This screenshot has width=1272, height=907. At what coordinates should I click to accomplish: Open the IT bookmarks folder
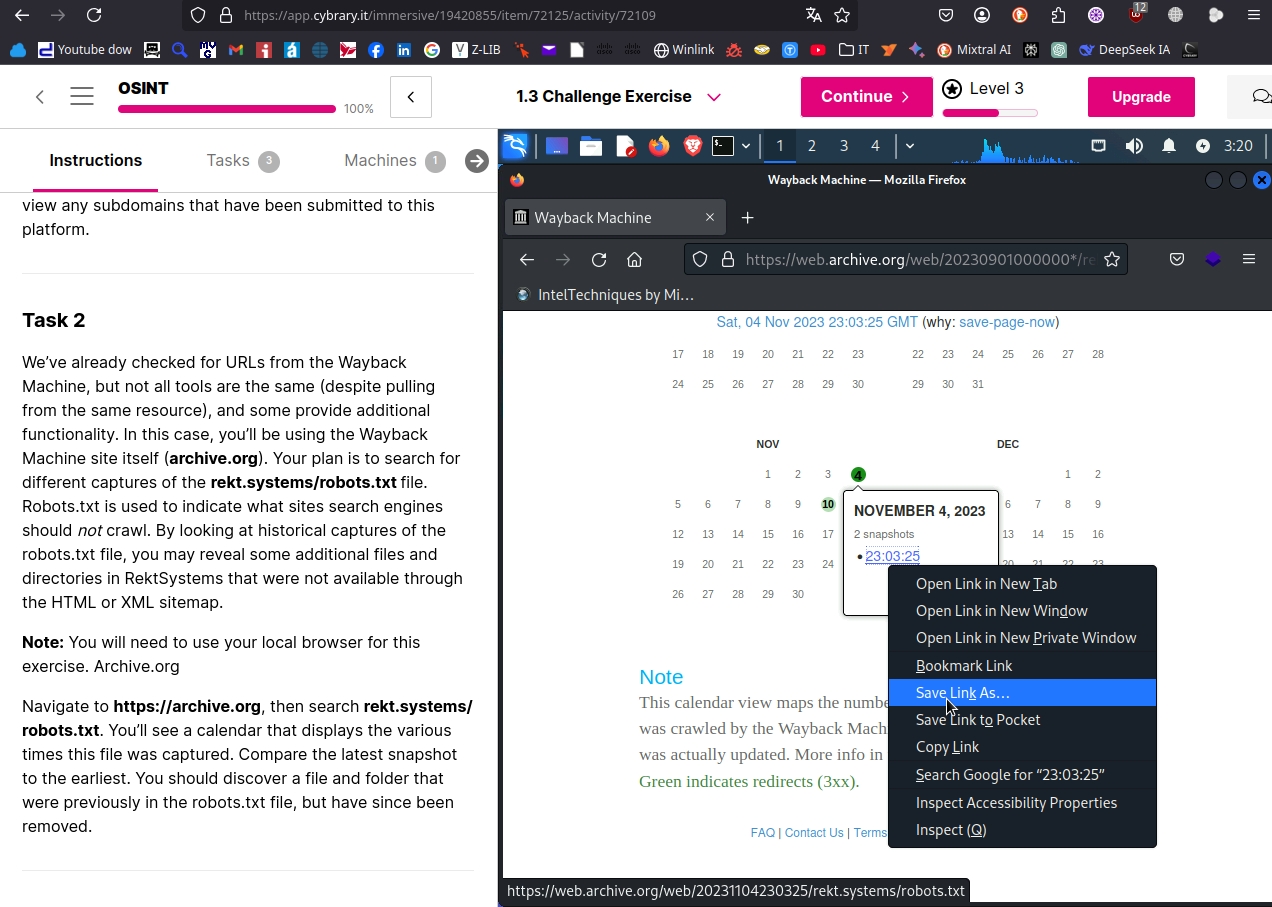click(854, 49)
